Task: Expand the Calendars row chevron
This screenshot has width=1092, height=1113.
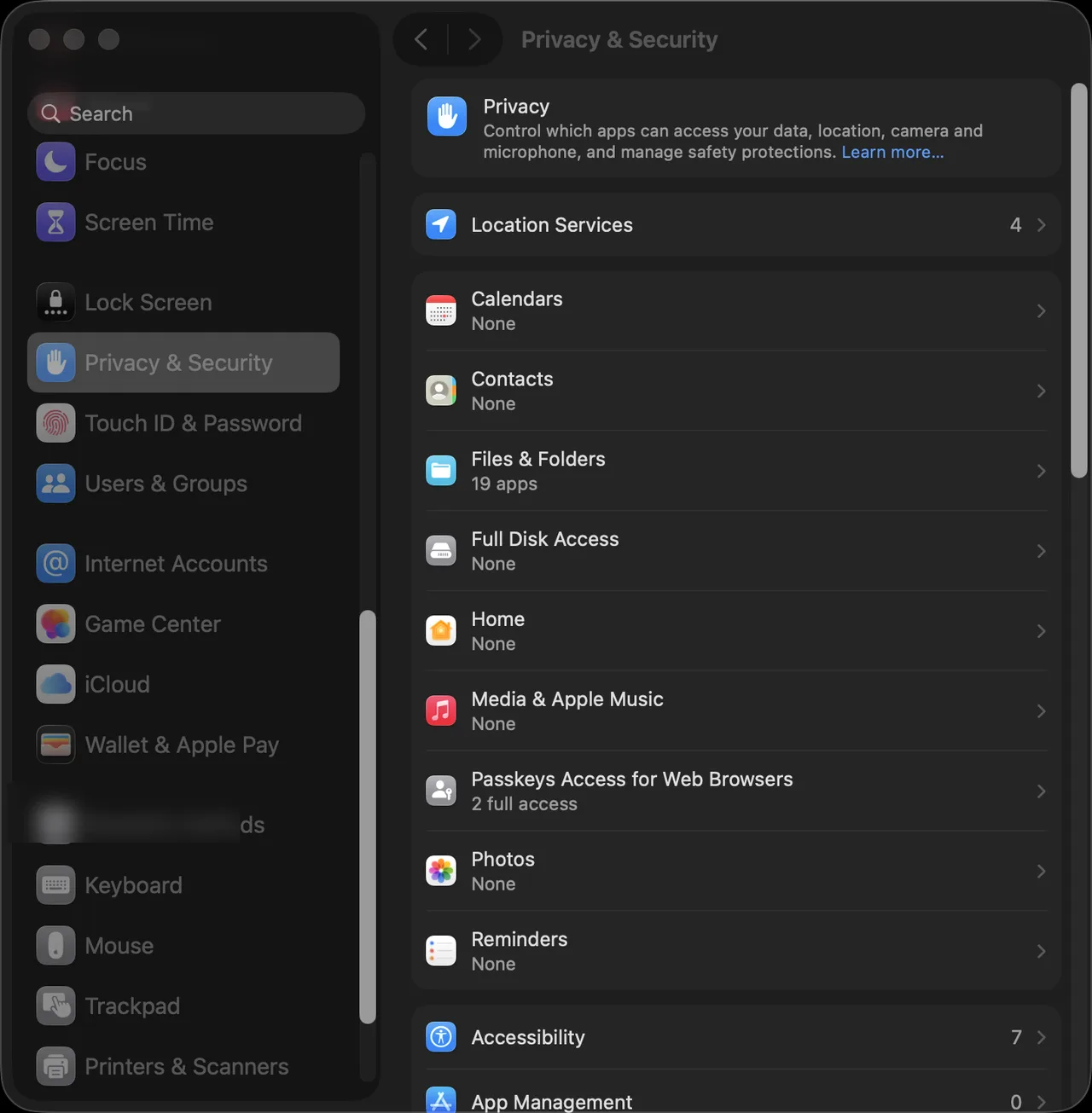Action: [1041, 311]
